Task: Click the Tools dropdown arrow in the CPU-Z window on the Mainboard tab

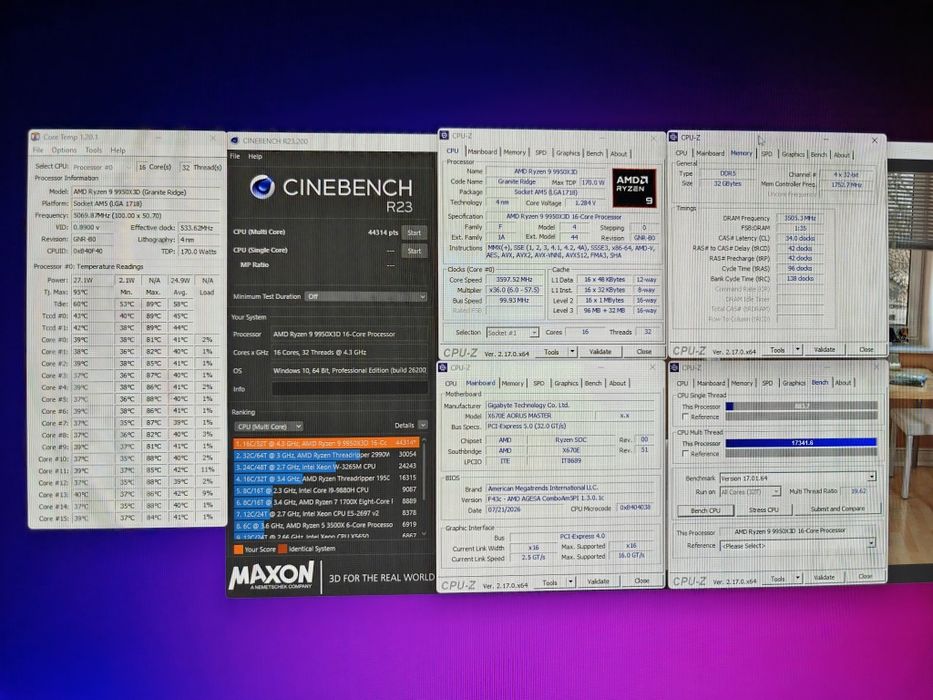Action: pos(571,582)
